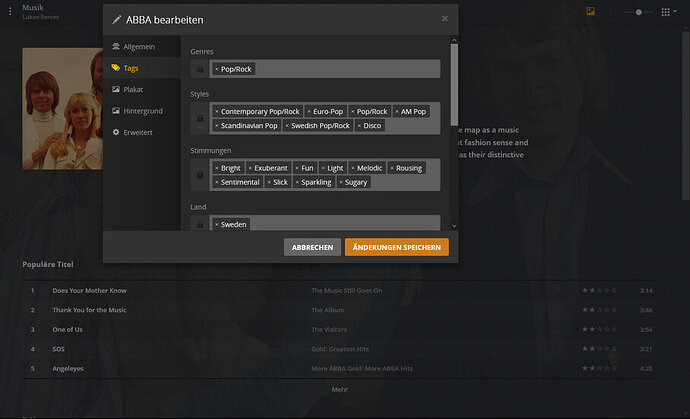Toggle the lock on Genres field
The height and width of the screenshot is (419, 690).
(200, 69)
